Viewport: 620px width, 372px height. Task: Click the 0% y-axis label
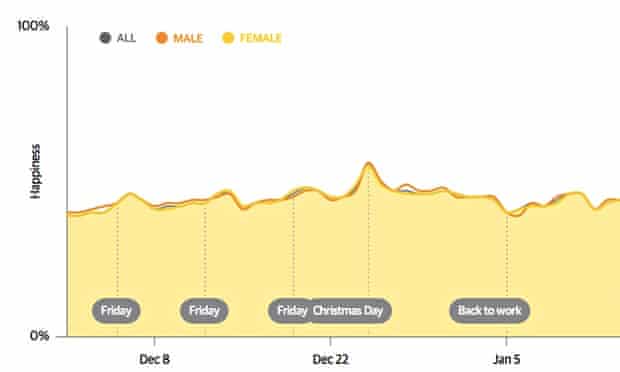(40, 336)
